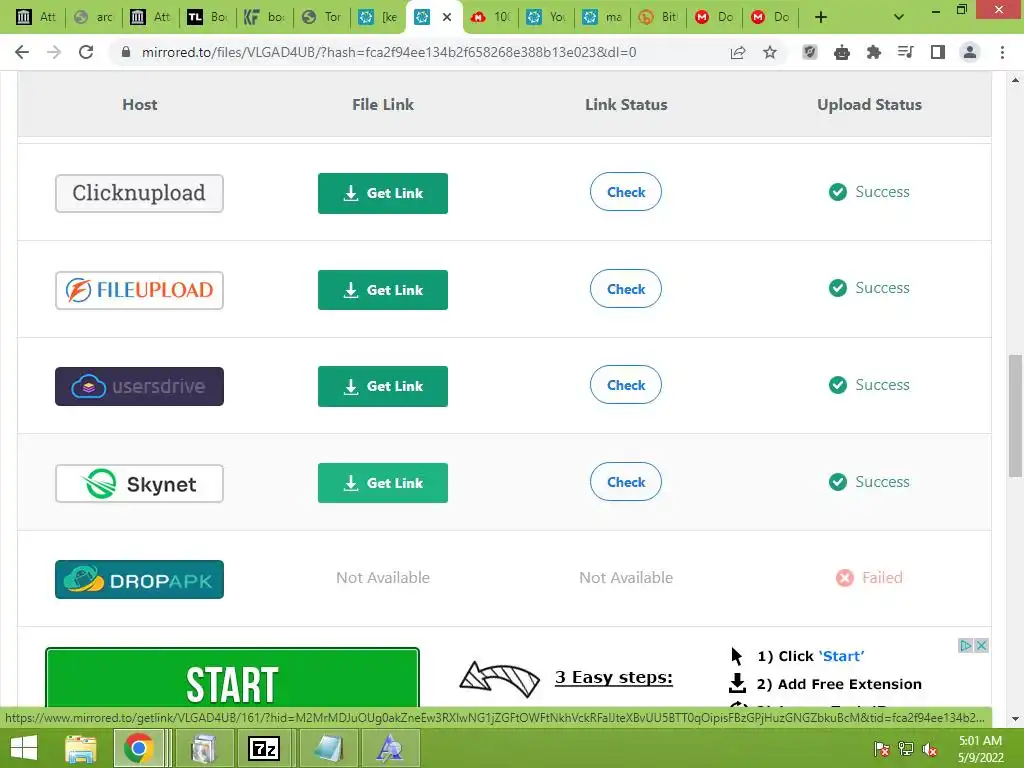Open the shield extension icon
Image resolution: width=1024 pixels, height=768 pixels.
pyautogui.click(x=810, y=52)
